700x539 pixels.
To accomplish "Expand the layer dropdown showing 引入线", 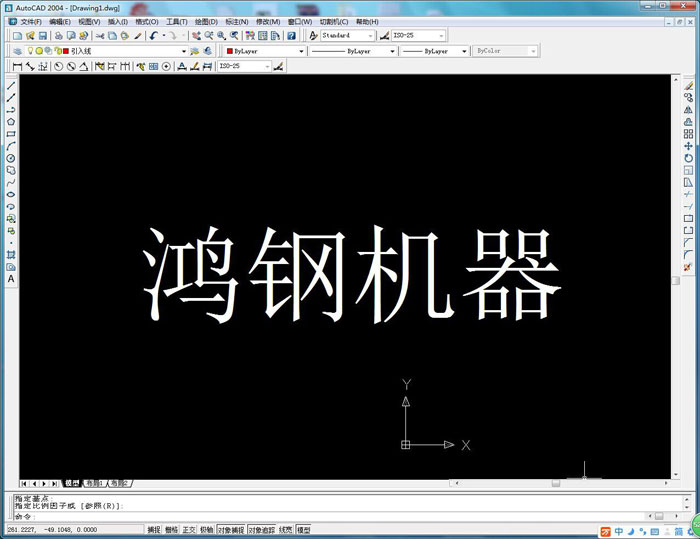I will click(x=183, y=51).
